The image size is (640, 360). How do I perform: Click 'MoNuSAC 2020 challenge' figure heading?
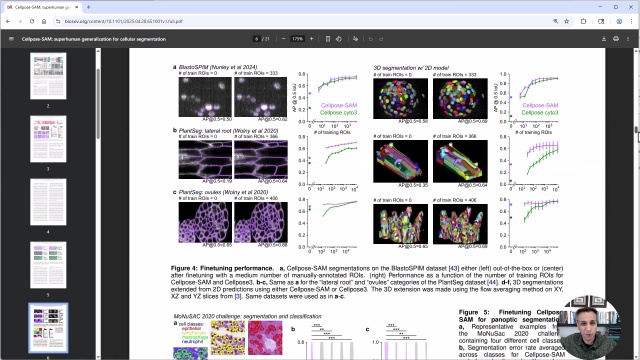coord(247,316)
